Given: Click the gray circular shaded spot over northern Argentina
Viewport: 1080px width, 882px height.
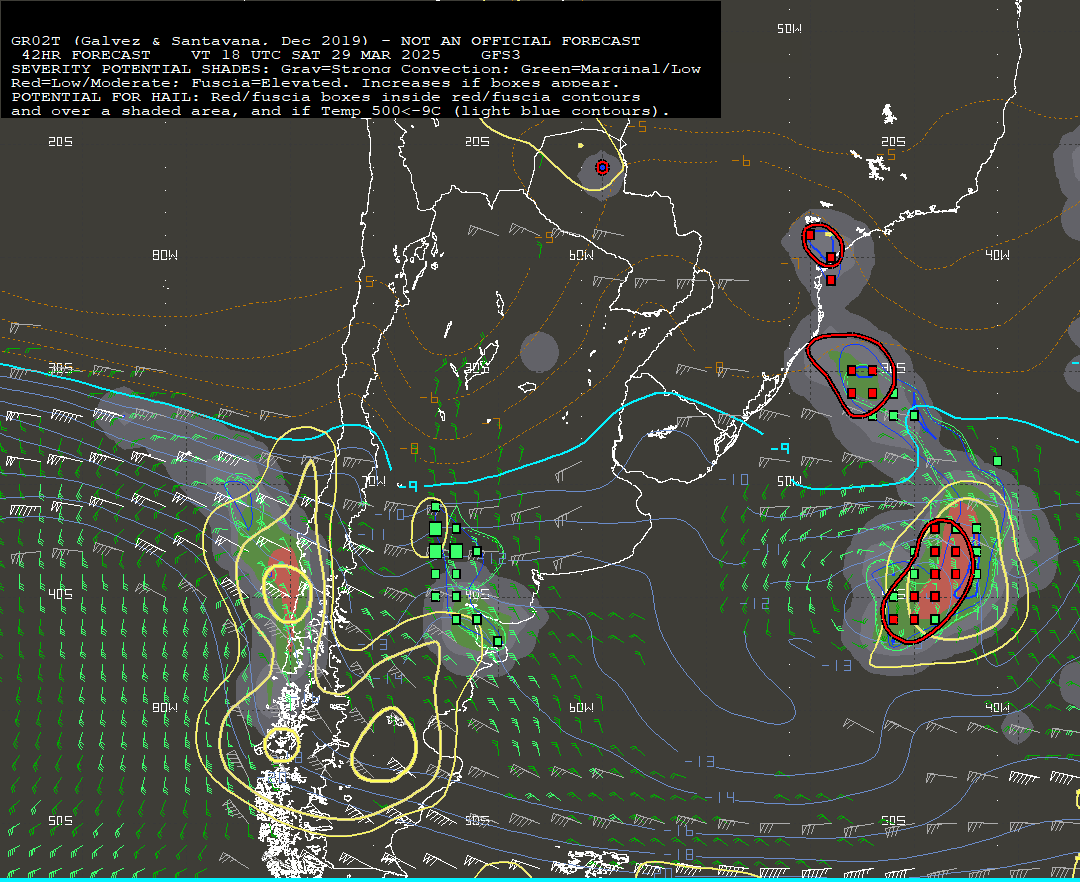Looking at the screenshot, I should pos(539,352).
